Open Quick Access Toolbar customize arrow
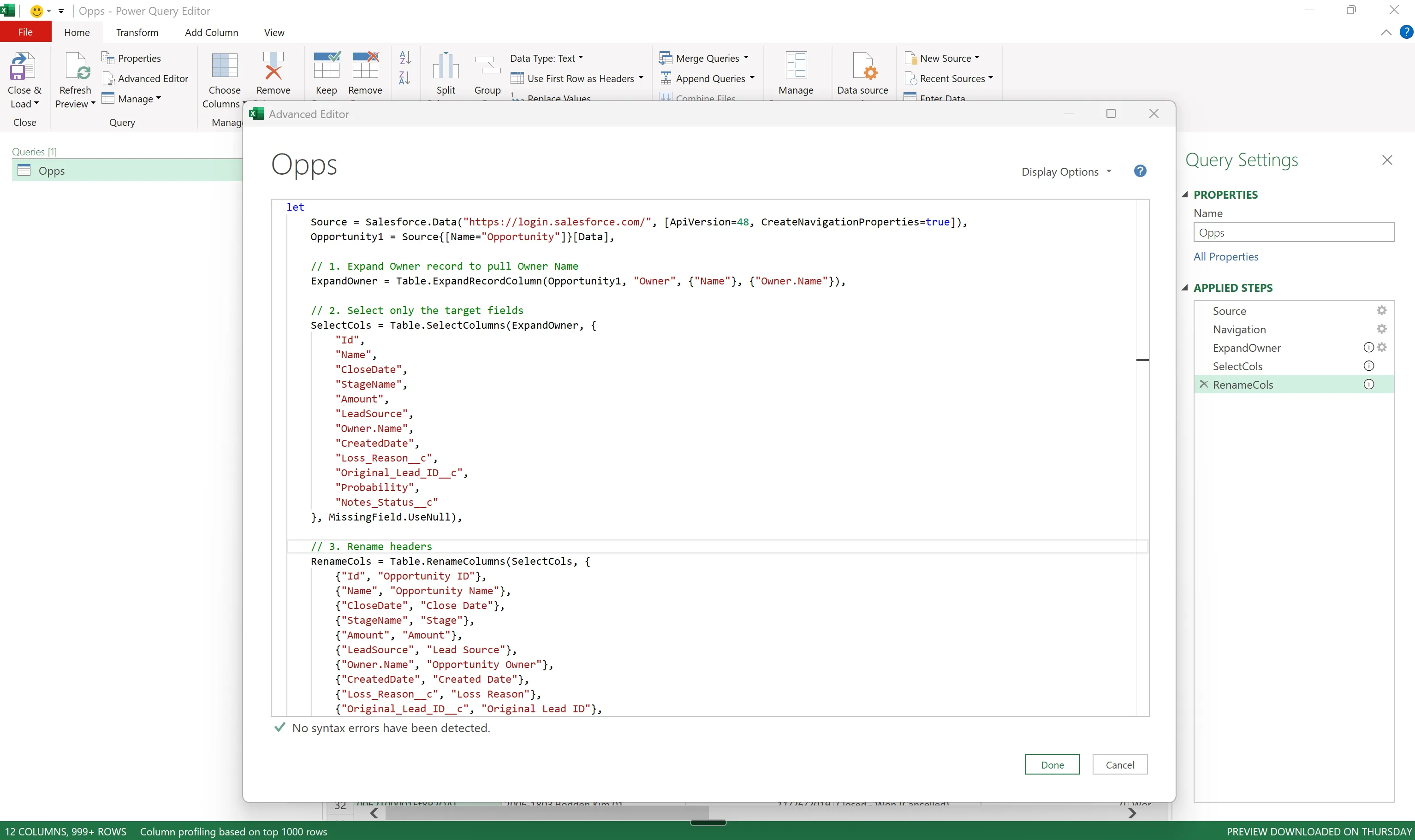 [x=61, y=12]
